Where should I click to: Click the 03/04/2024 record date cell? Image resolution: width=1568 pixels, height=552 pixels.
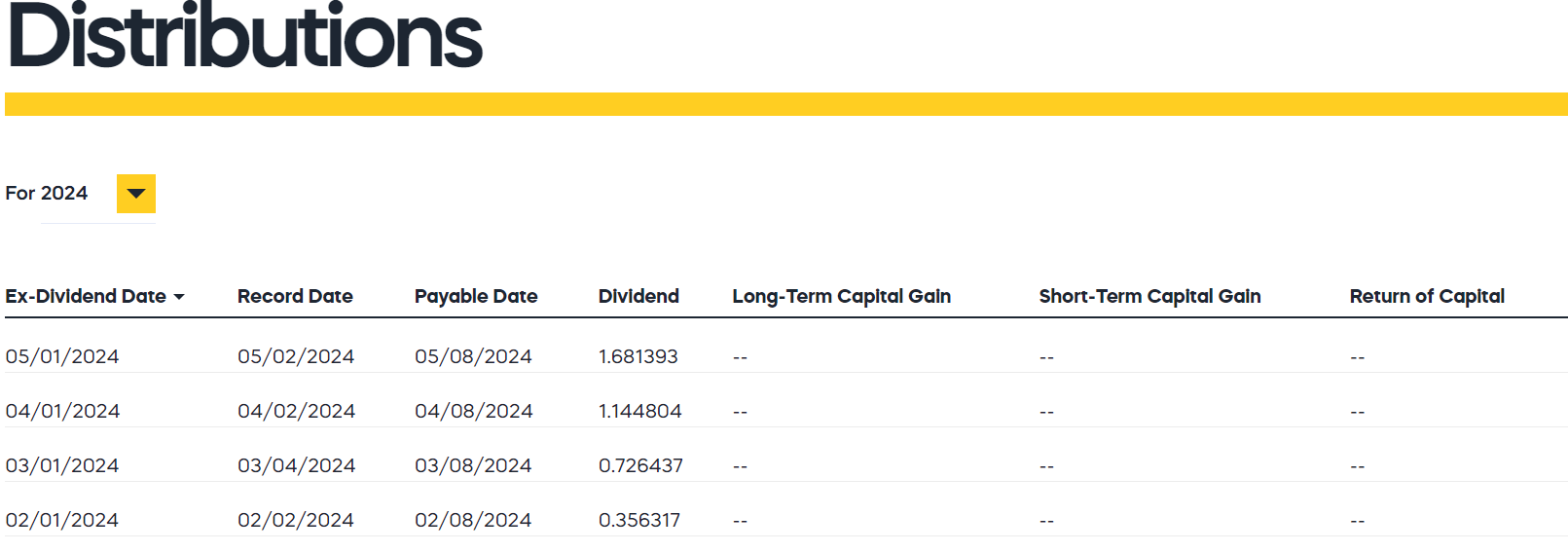[296, 466]
